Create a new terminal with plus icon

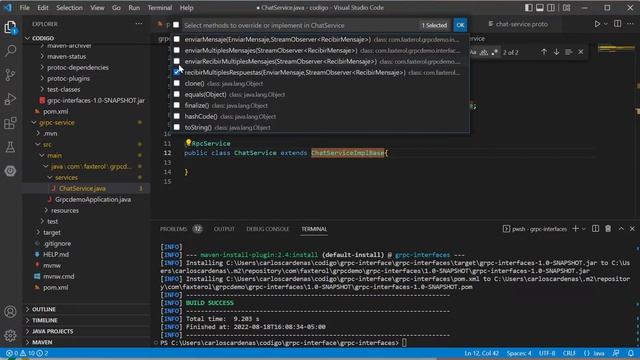[x=576, y=229]
